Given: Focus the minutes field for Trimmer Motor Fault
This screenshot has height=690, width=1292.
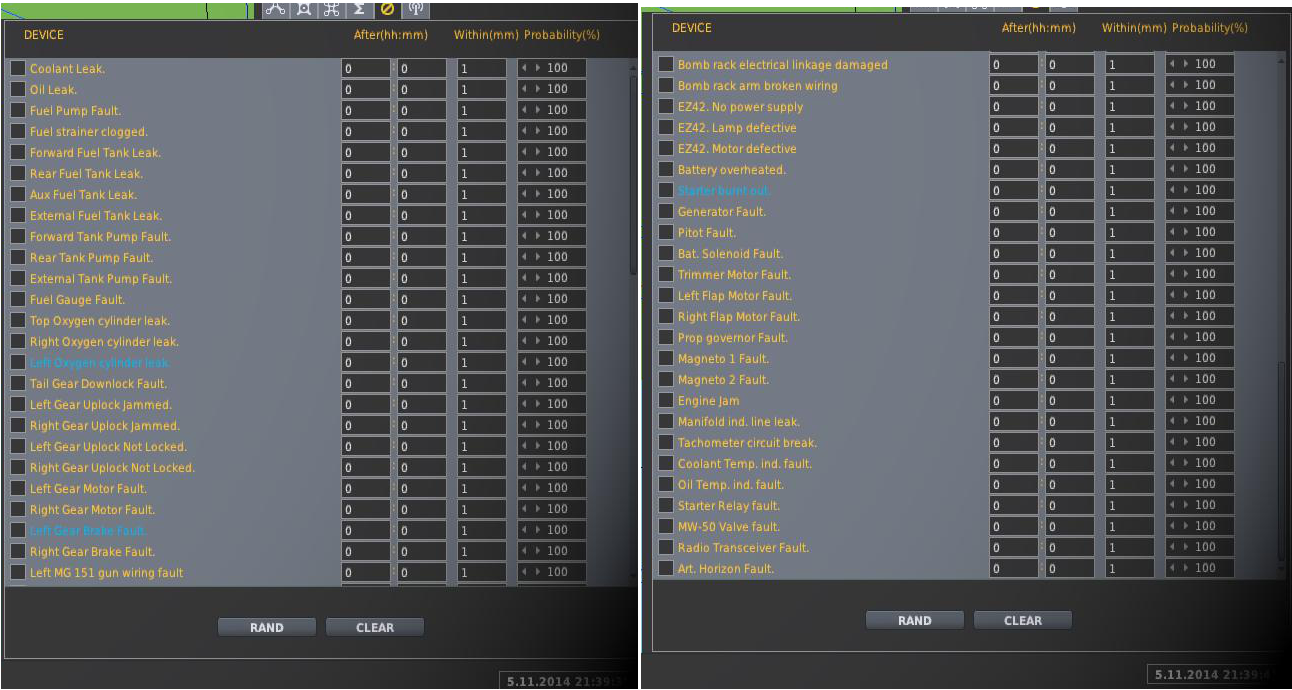Looking at the screenshot, I should point(1070,274).
